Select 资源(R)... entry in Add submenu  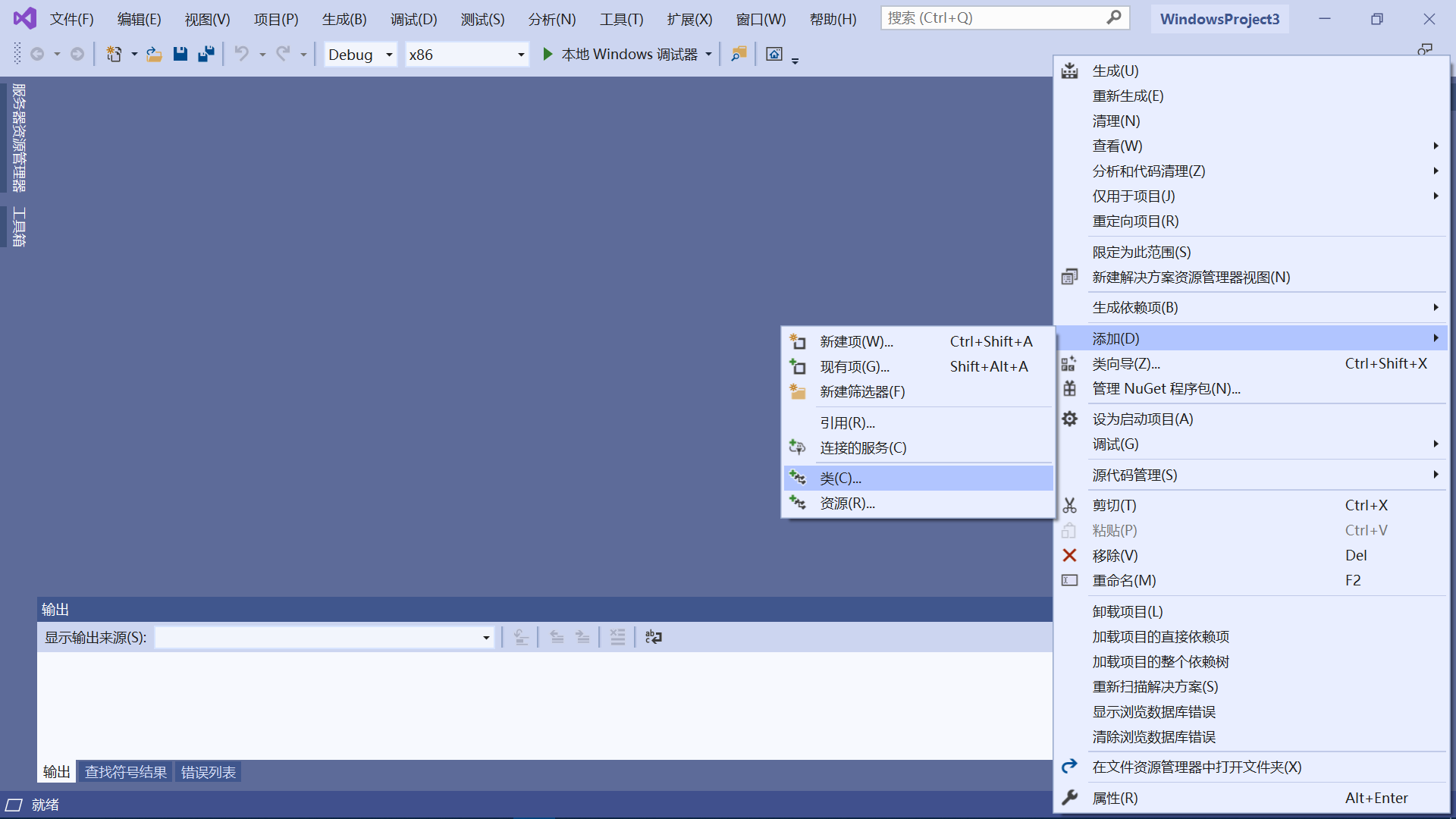pyautogui.click(x=918, y=504)
